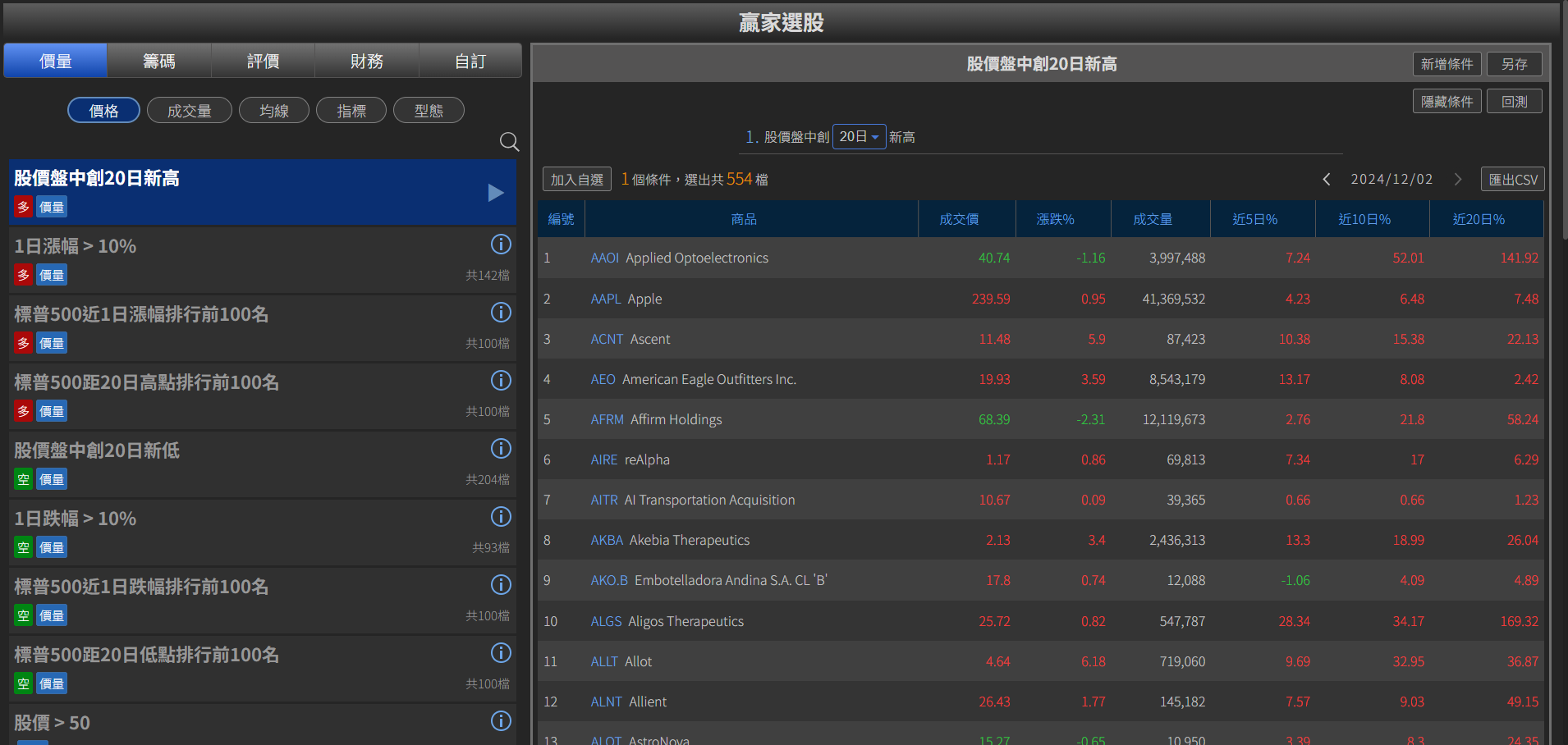Go to previous date arrow
1568x745 pixels.
1326,179
